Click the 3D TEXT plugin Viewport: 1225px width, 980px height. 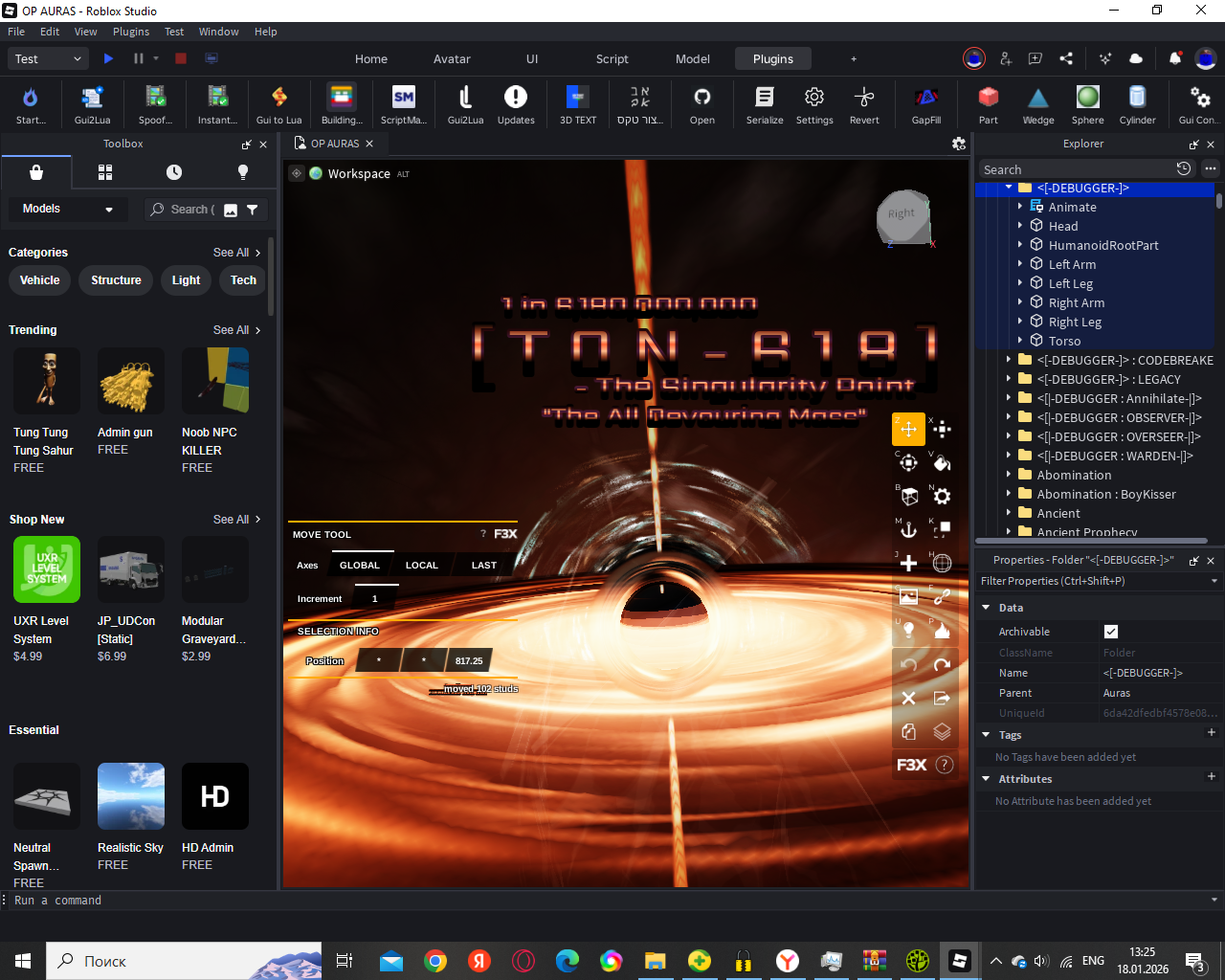(x=578, y=104)
